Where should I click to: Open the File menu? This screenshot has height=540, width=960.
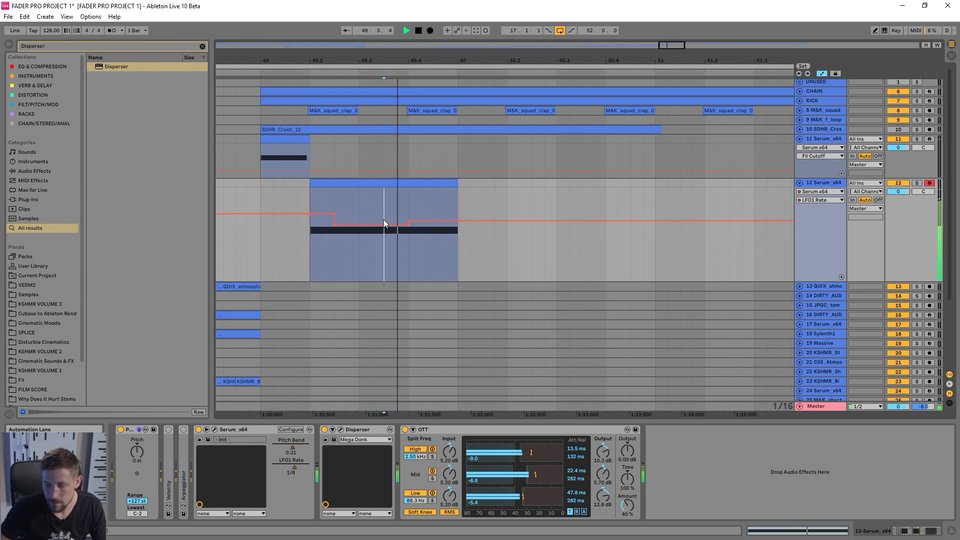pos(8,17)
